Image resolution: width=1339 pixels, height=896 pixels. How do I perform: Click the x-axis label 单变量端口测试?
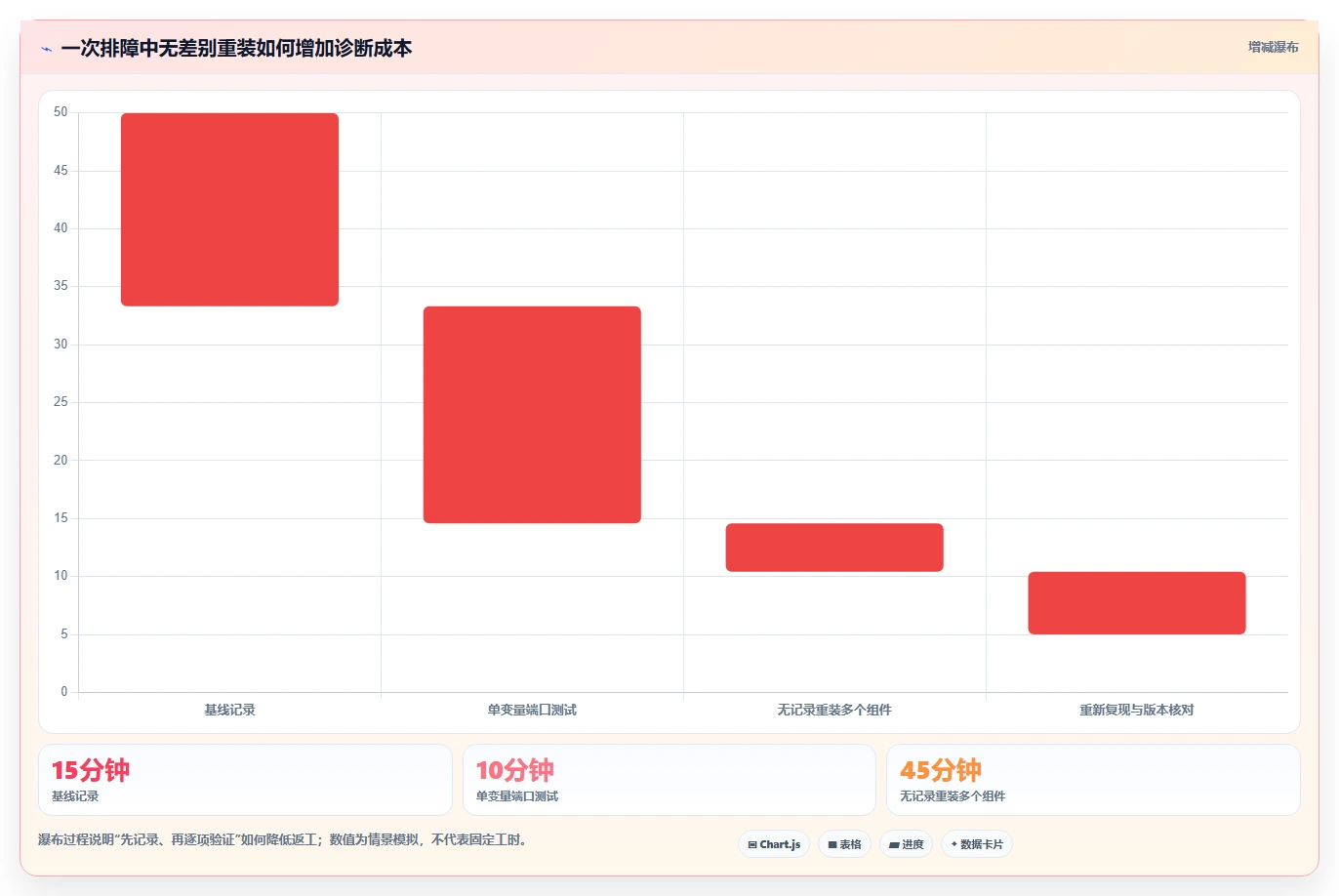532,710
